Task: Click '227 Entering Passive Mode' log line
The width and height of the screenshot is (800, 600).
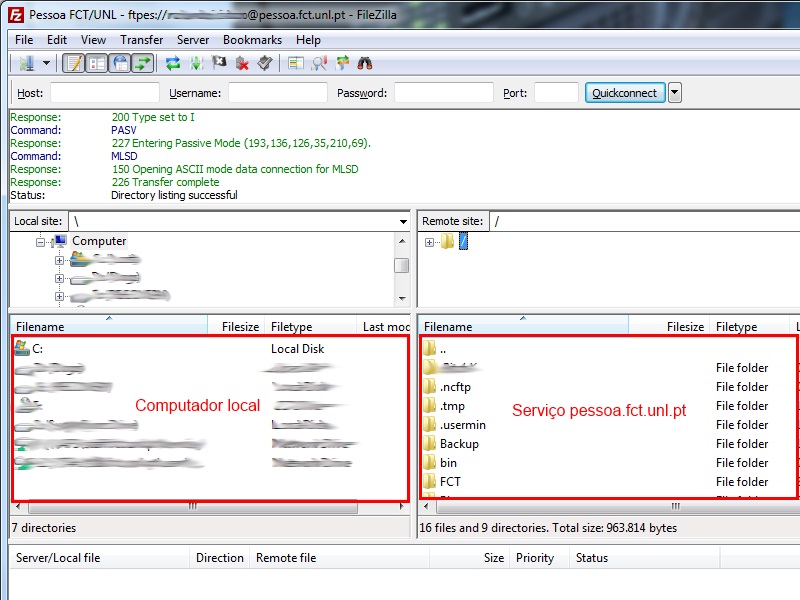Action: (241, 143)
